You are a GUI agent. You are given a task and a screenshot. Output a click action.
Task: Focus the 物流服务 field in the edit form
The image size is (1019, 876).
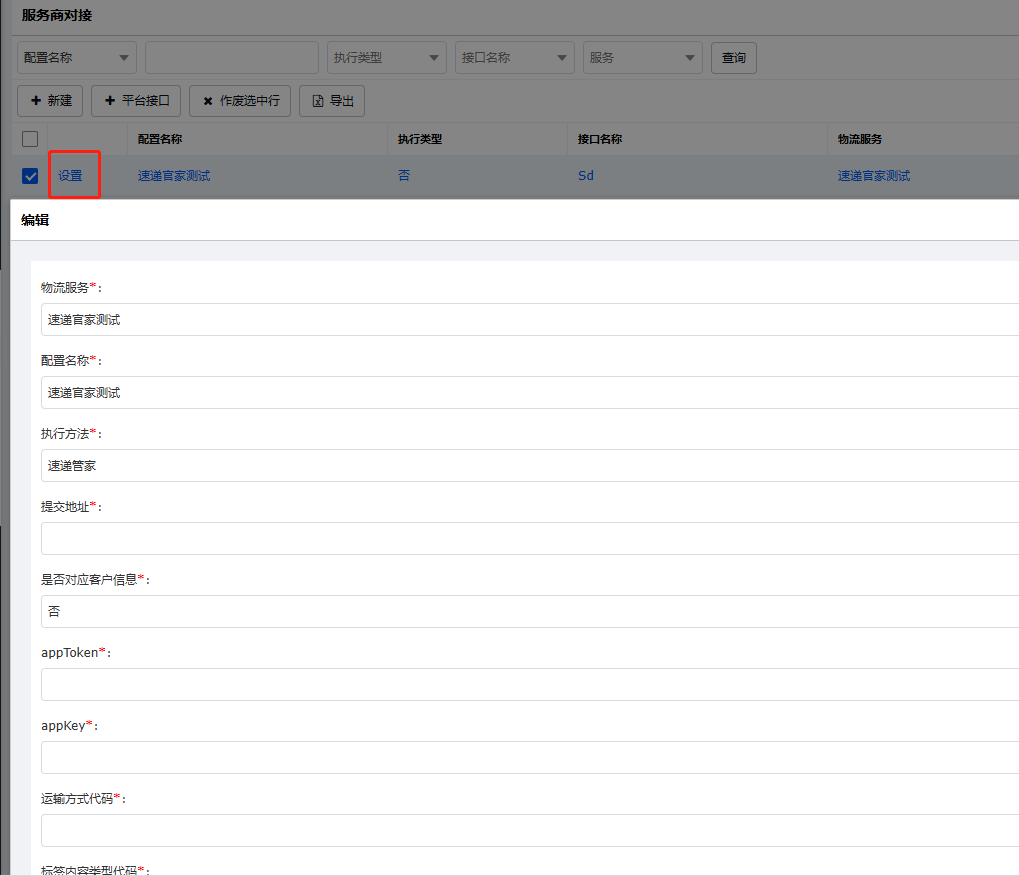pyautogui.click(x=530, y=320)
